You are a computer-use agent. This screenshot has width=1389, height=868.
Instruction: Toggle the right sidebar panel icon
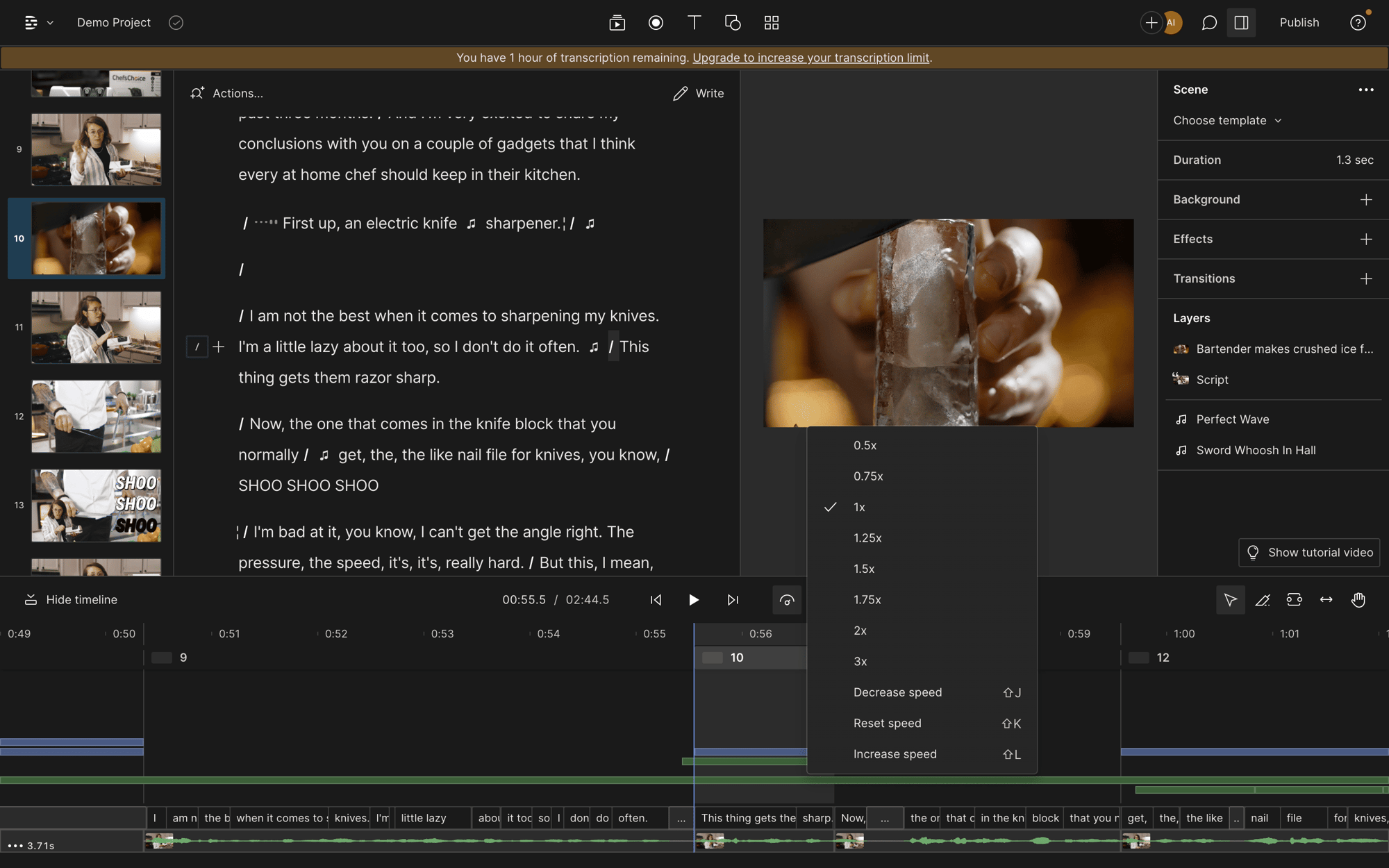pyautogui.click(x=1242, y=22)
